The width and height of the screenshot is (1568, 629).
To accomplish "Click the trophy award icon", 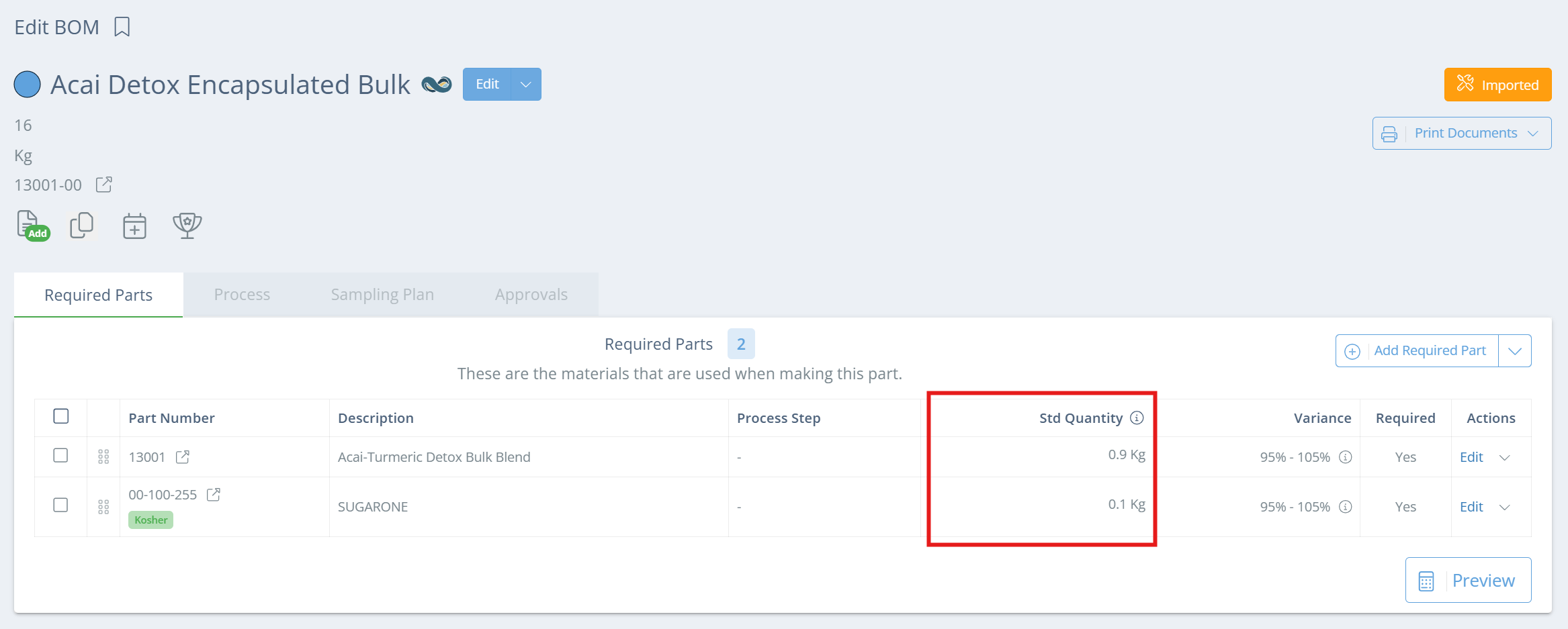I will pyautogui.click(x=187, y=226).
